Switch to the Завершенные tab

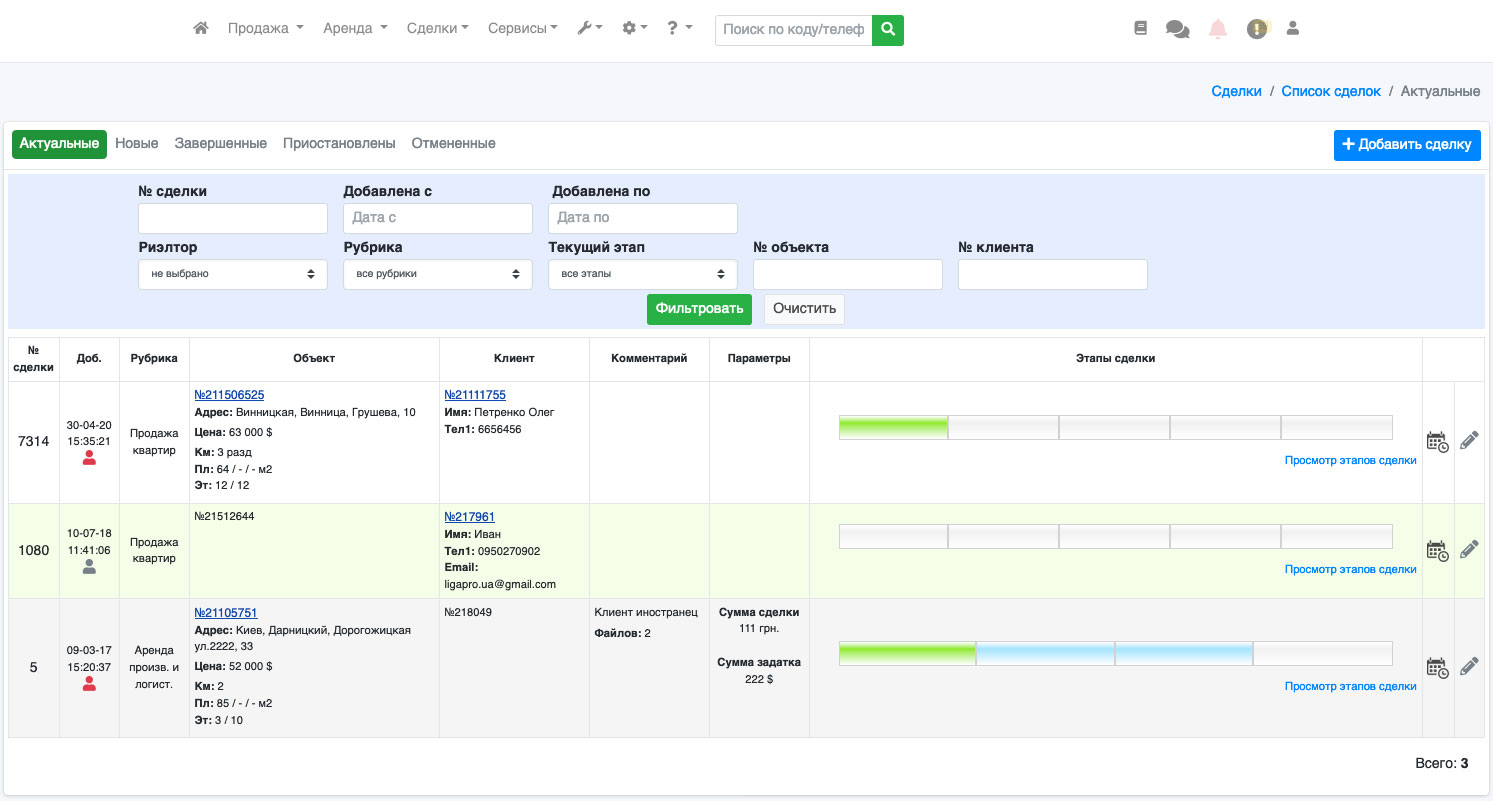tap(220, 144)
